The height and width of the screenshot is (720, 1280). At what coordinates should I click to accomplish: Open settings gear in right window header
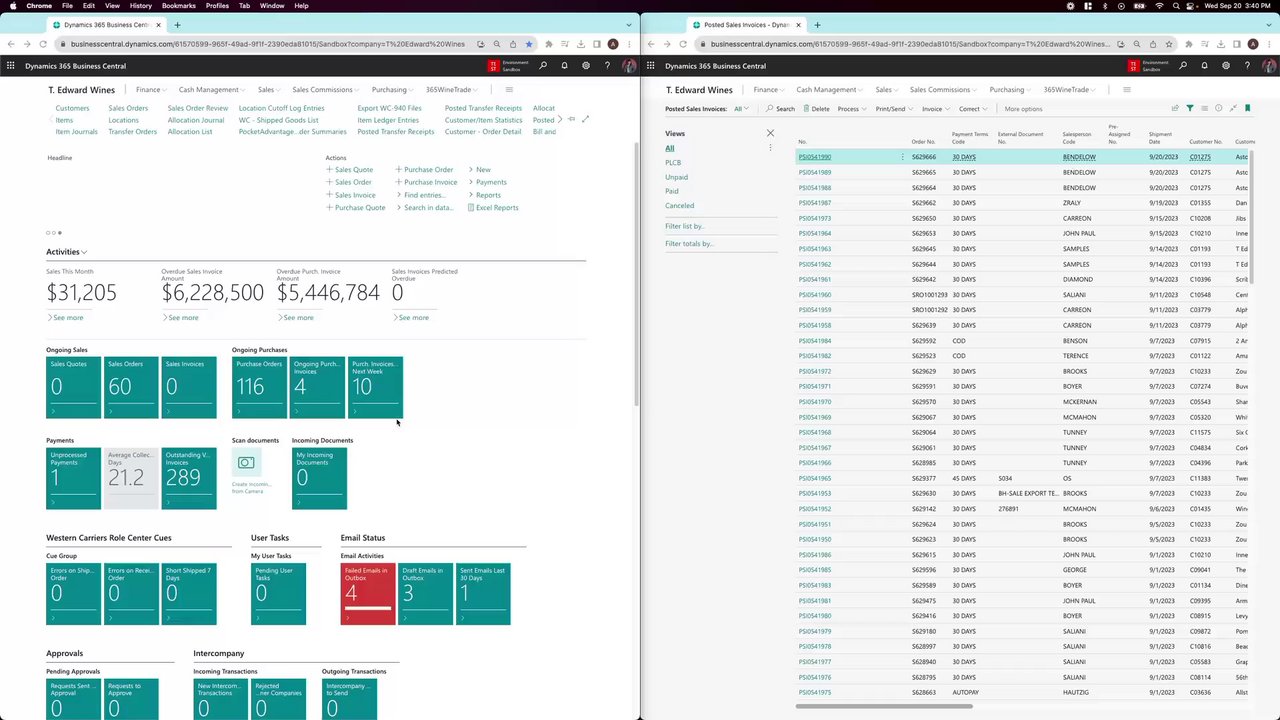coord(1226,66)
